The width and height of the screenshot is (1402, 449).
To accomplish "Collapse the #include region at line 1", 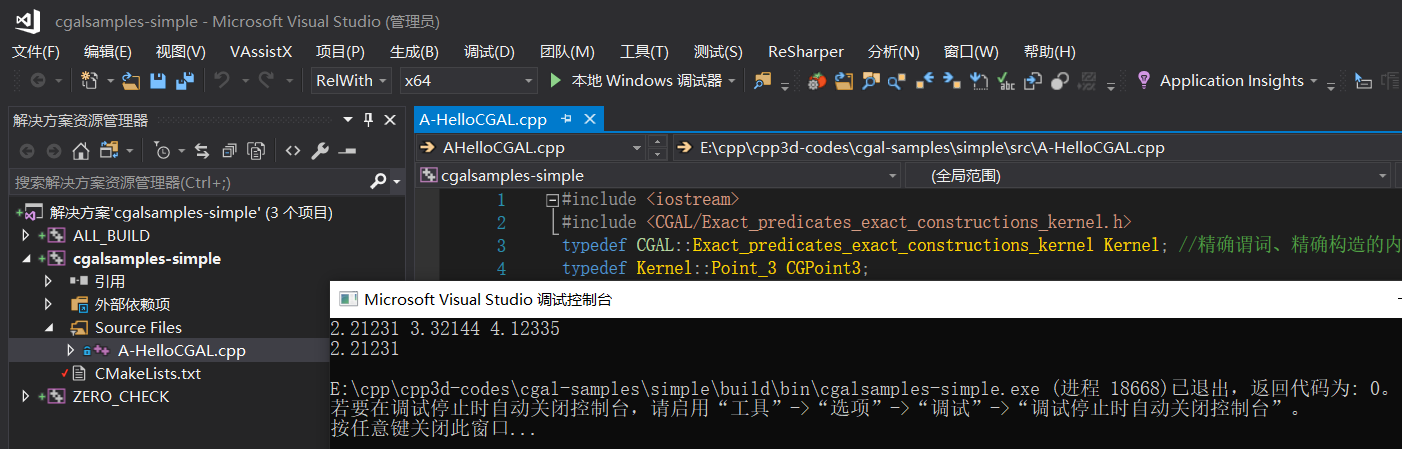I will (551, 200).
